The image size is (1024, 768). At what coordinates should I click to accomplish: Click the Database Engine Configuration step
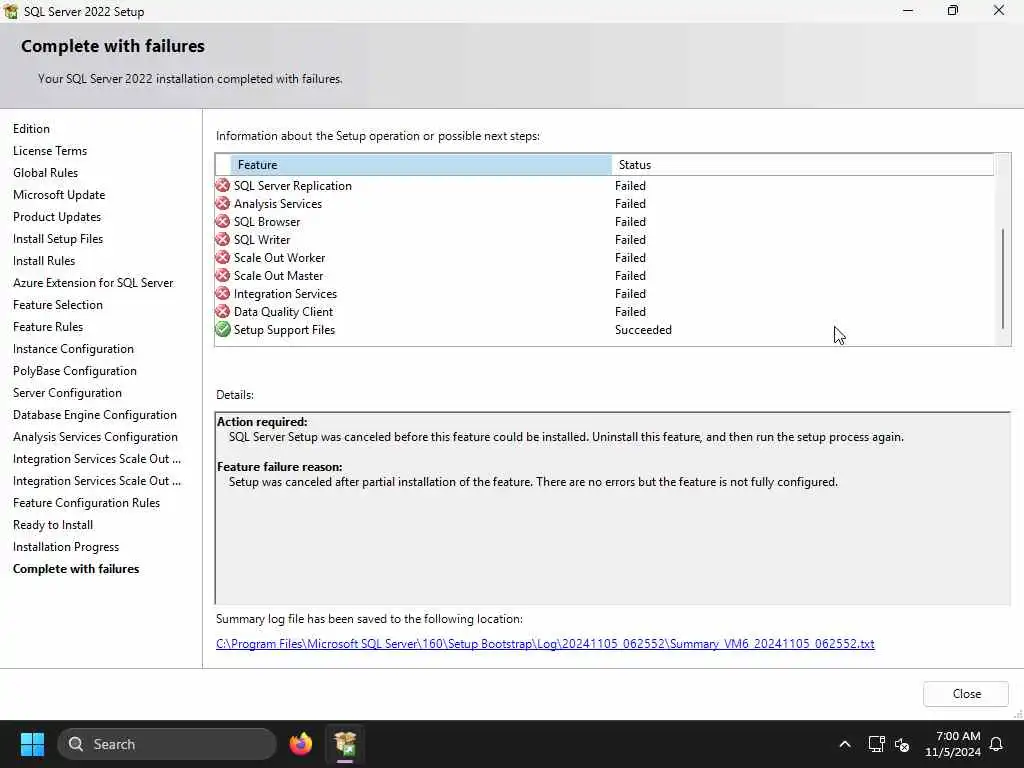pyautogui.click(x=95, y=415)
